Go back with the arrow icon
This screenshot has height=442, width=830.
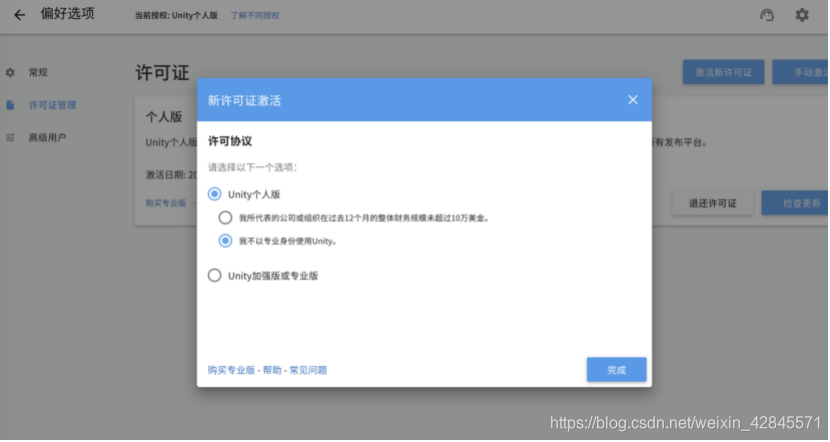[x=20, y=15]
